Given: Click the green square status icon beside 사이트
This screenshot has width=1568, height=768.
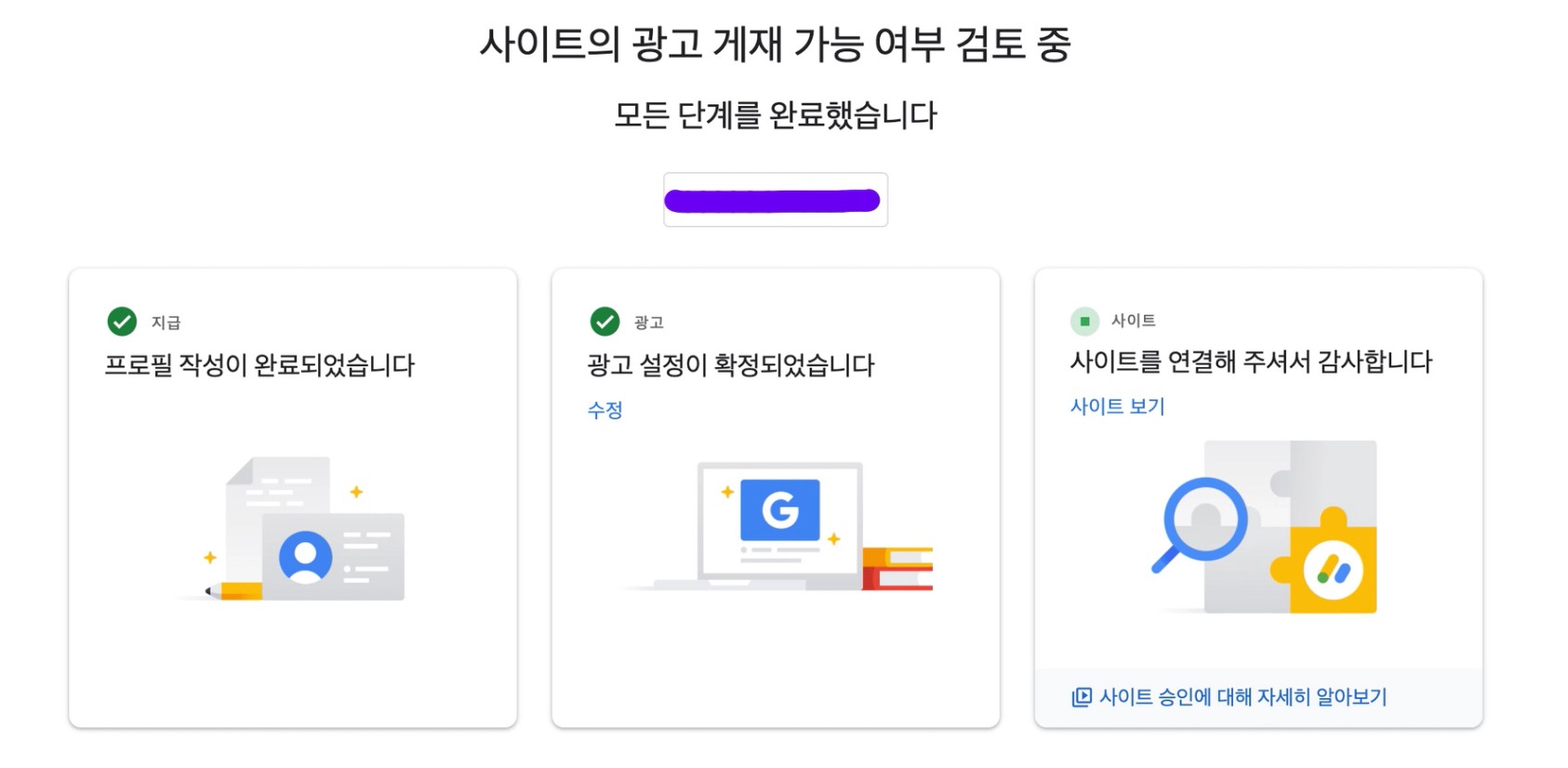Looking at the screenshot, I should (1084, 321).
